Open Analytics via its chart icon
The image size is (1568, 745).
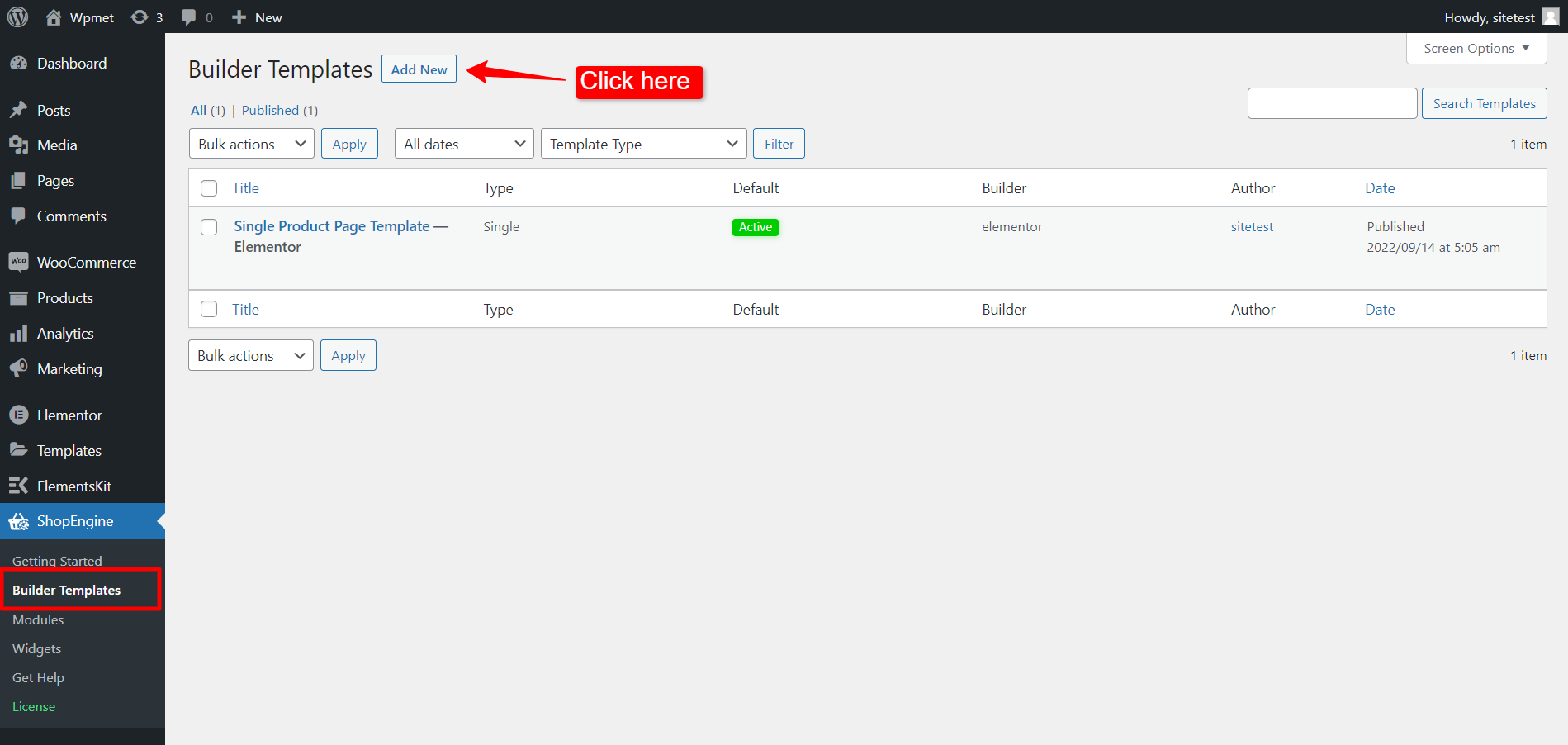coord(20,333)
